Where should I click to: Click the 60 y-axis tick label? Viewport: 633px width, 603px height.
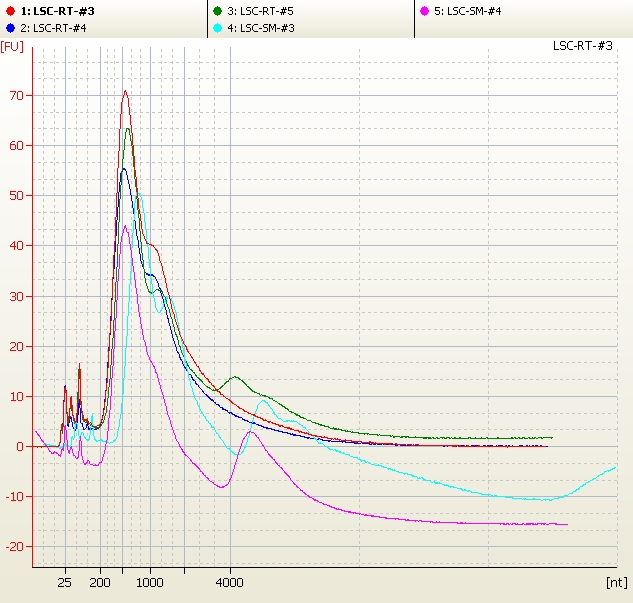[17, 146]
